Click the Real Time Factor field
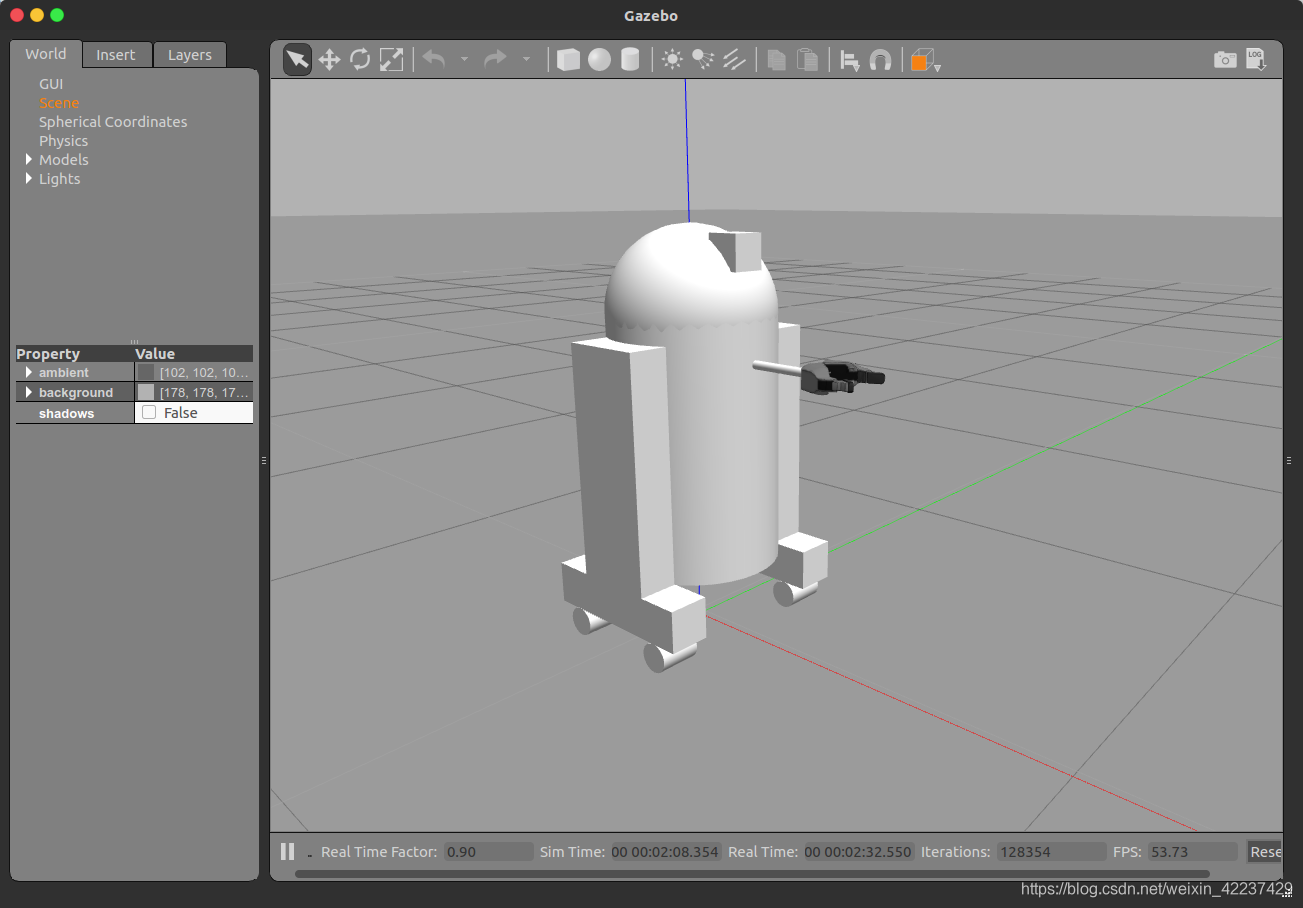The image size is (1303, 908). click(489, 852)
